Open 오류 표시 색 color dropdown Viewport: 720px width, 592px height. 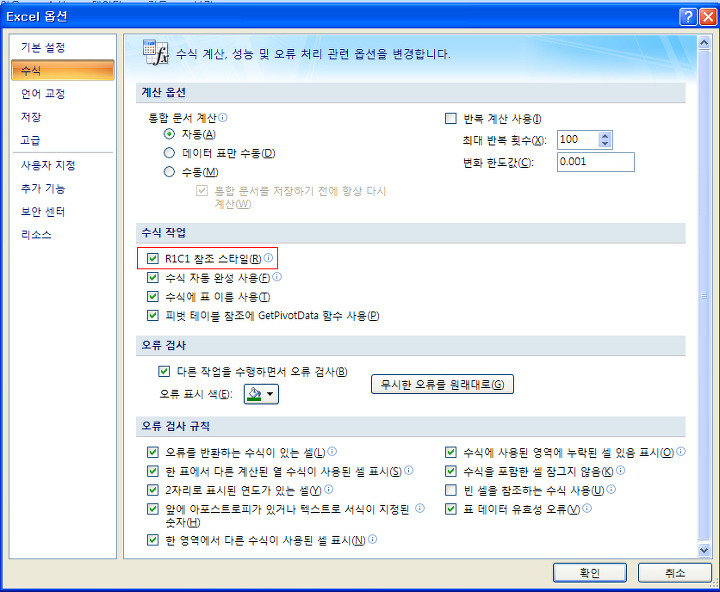click(261, 394)
